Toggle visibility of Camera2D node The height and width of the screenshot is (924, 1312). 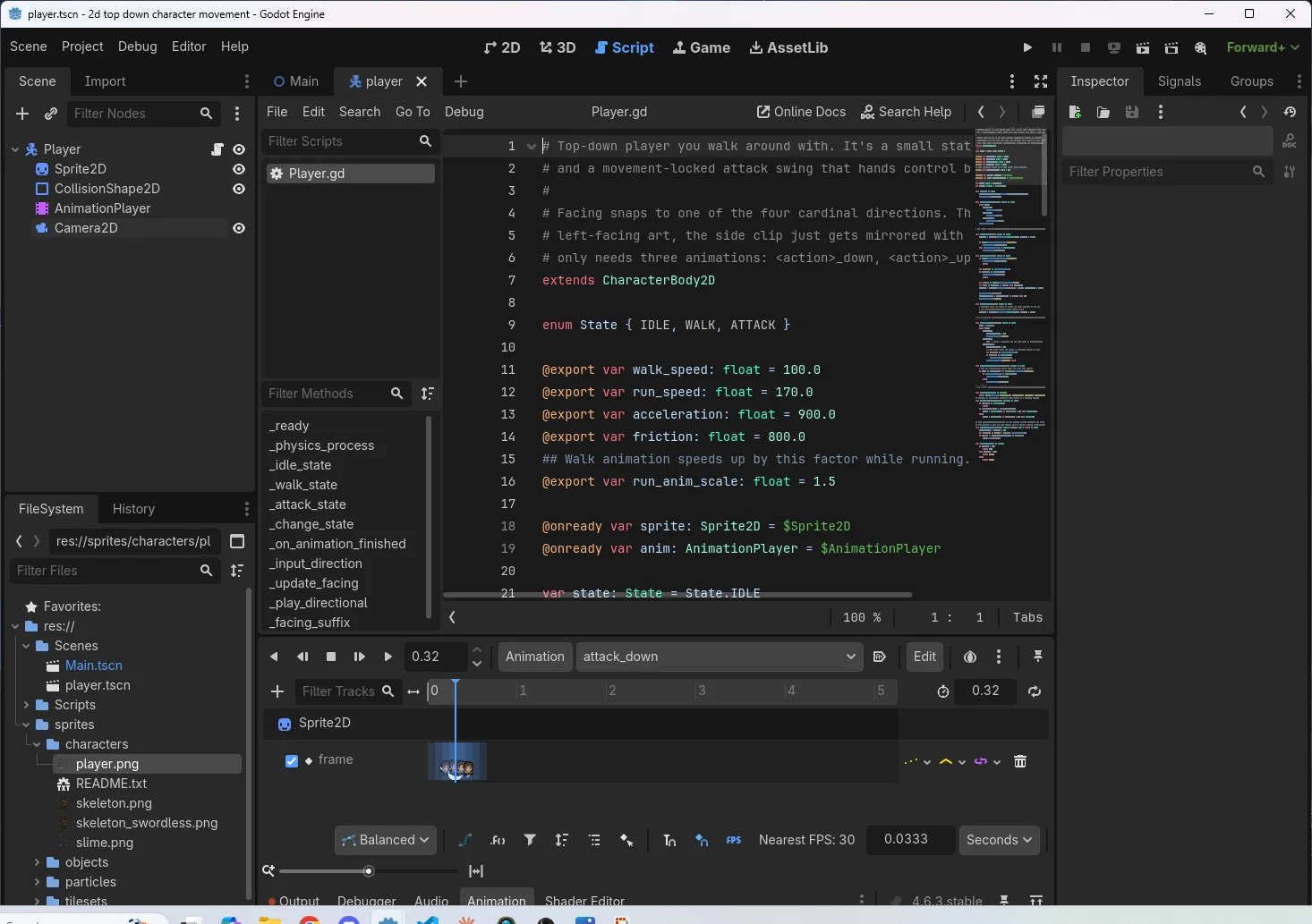click(x=239, y=228)
